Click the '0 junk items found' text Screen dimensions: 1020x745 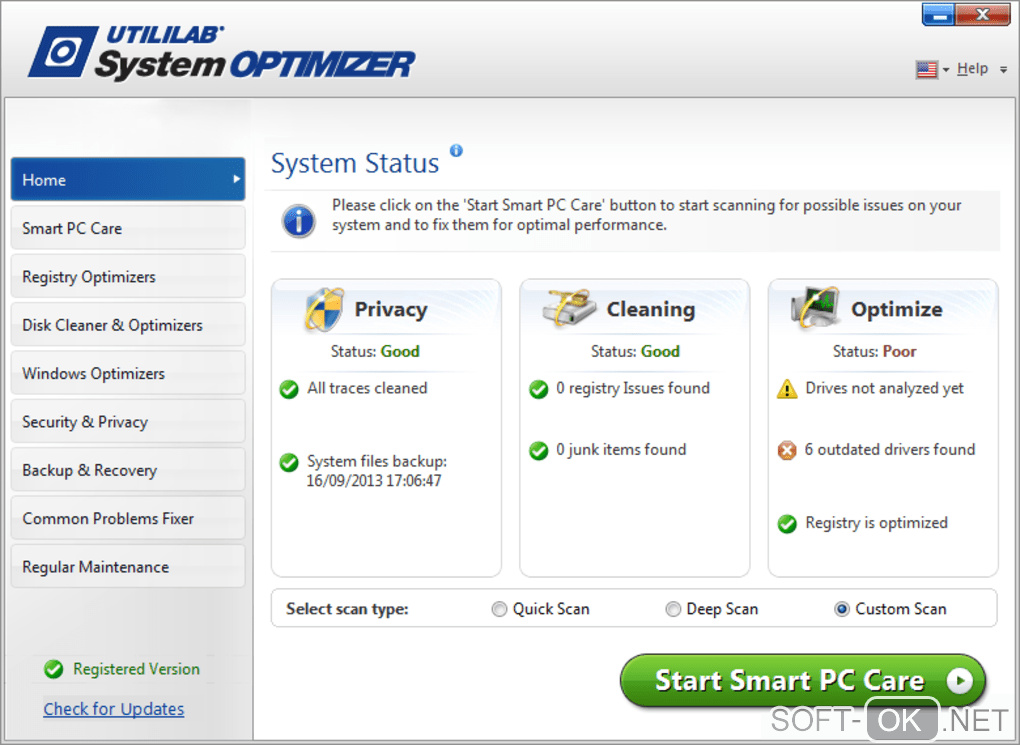pos(621,450)
